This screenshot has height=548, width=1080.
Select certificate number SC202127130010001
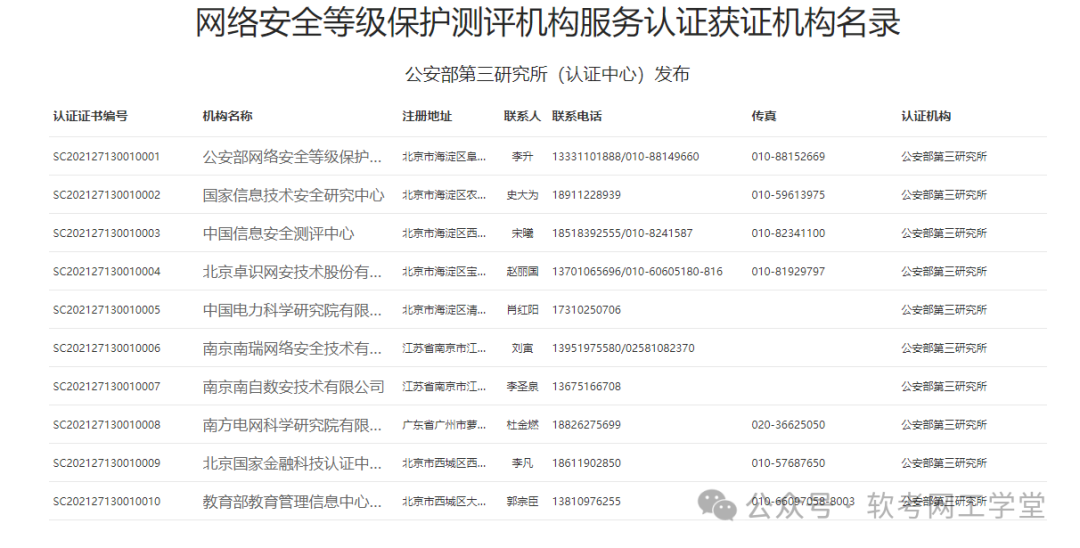point(106,157)
